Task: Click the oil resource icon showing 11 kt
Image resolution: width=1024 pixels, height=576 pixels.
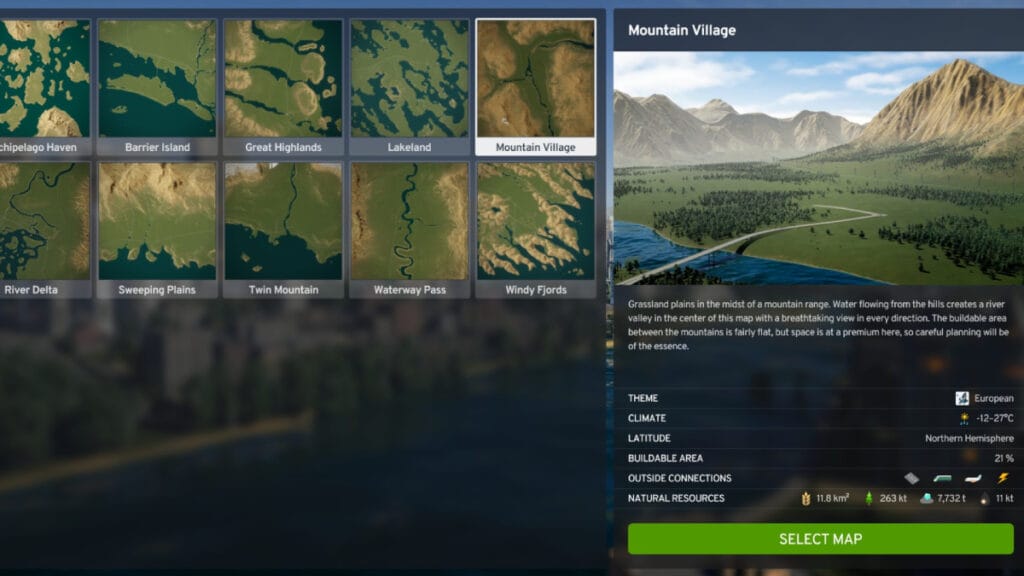Action: pos(983,497)
